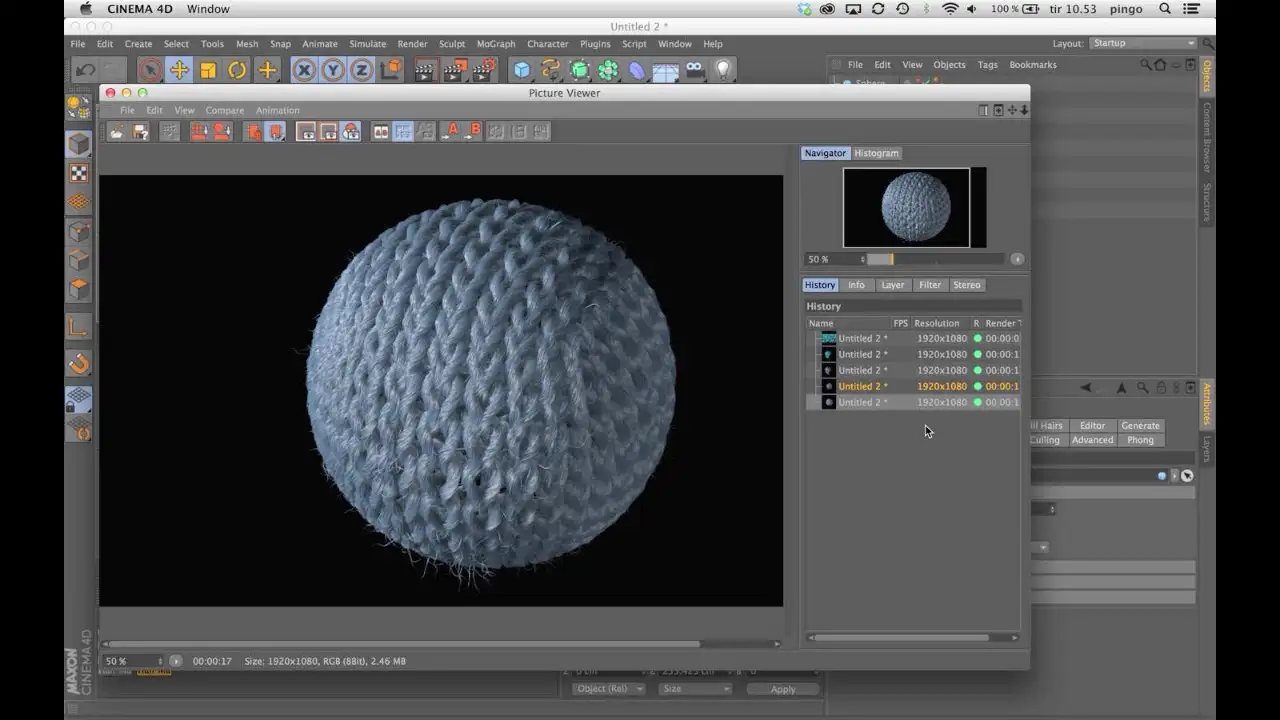Toggle the X axis lock

(304, 70)
